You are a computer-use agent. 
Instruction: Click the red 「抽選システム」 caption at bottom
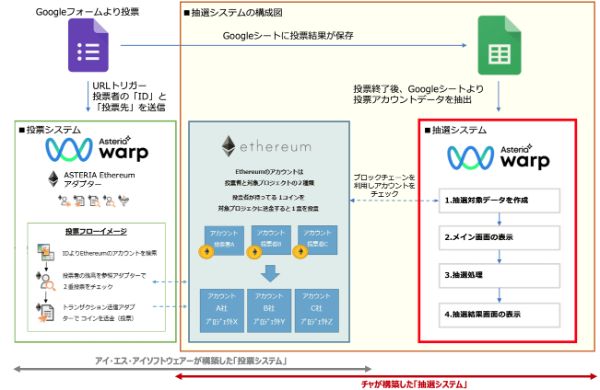click(x=414, y=384)
